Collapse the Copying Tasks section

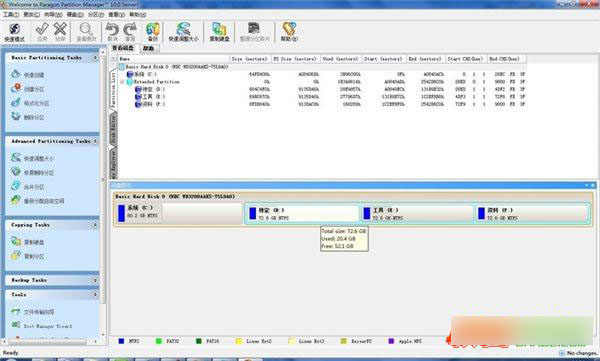95,225
